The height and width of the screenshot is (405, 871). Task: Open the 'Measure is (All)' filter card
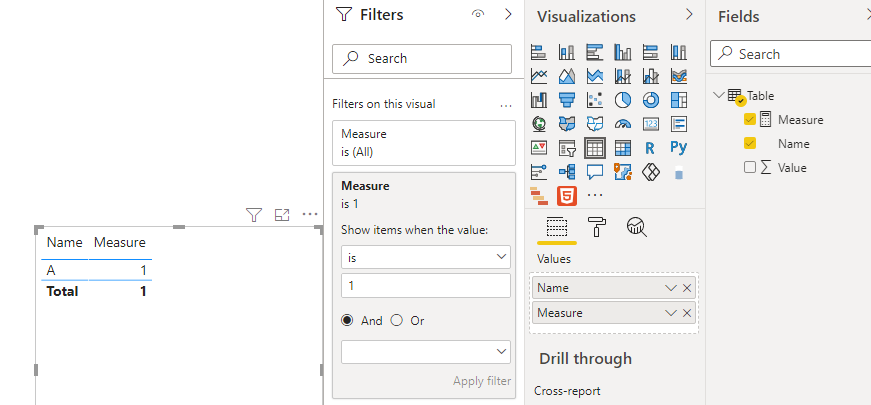424,143
